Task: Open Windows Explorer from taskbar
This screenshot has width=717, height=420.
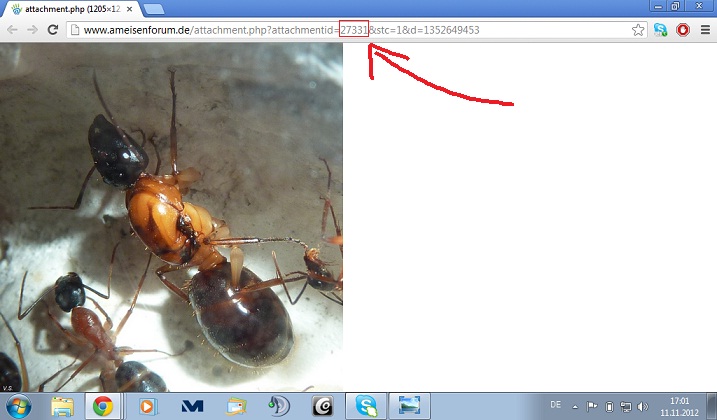Action: tap(62, 406)
